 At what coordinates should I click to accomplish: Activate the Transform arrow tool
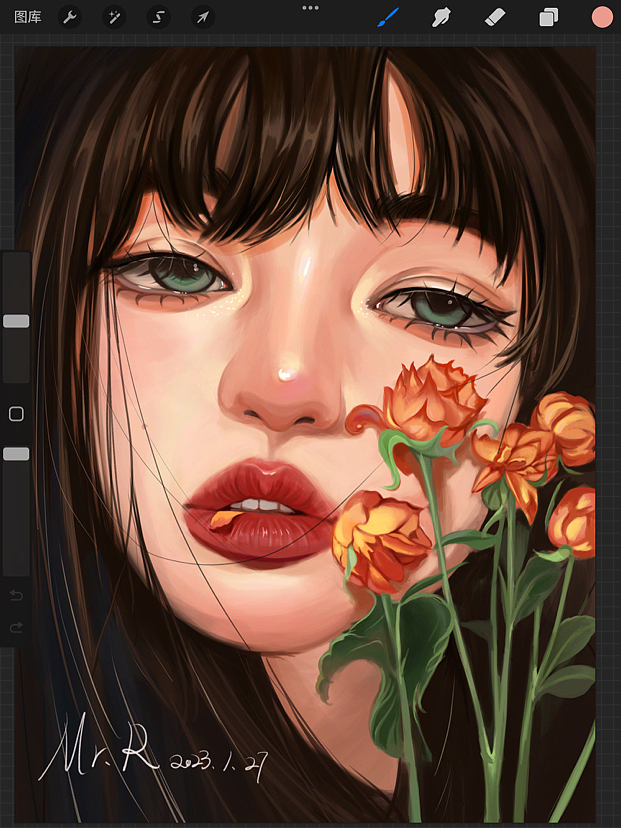point(203,17)
